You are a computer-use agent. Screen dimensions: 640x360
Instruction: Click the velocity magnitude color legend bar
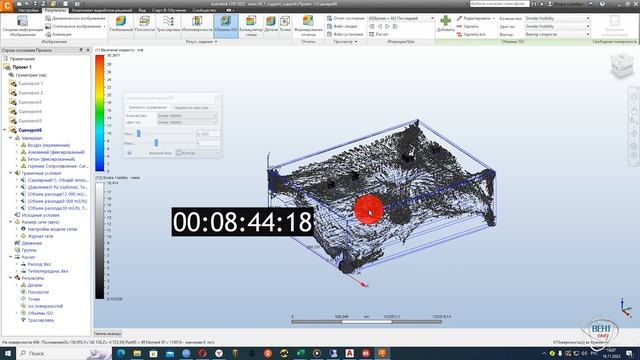pyautogui.click(x=100, y=113)
